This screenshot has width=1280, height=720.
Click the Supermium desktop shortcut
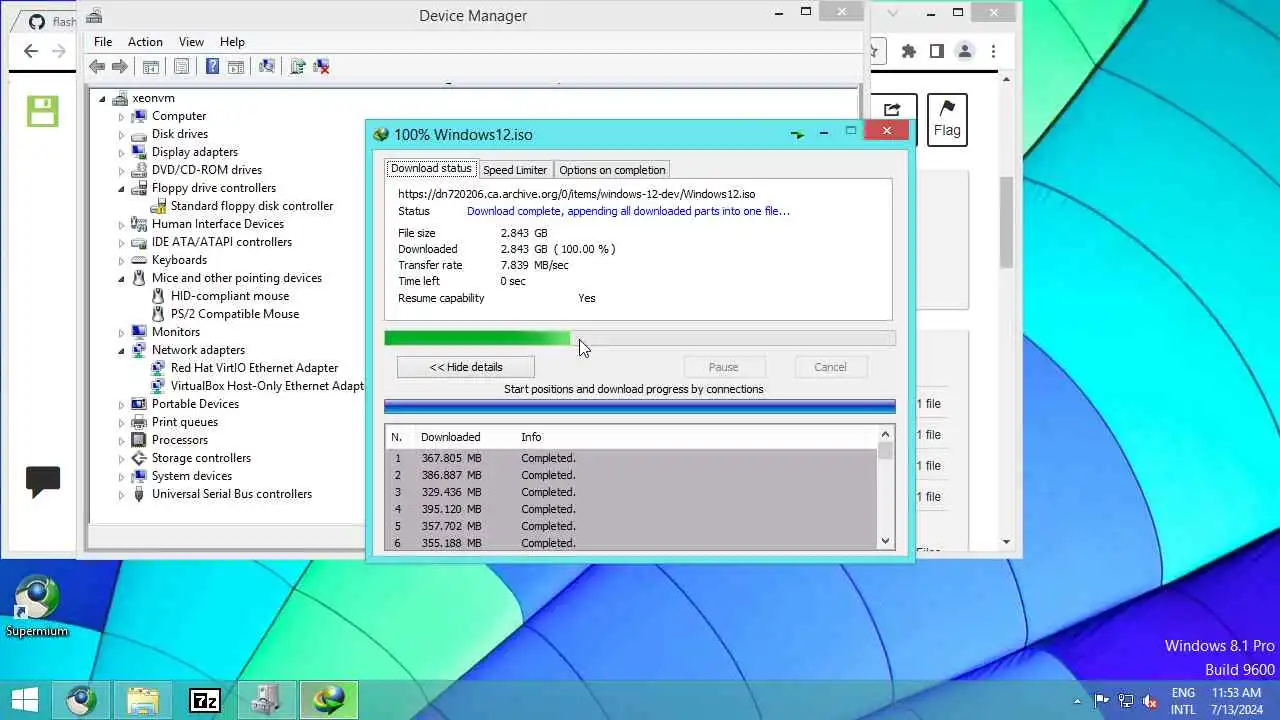[x=37, y=606]
